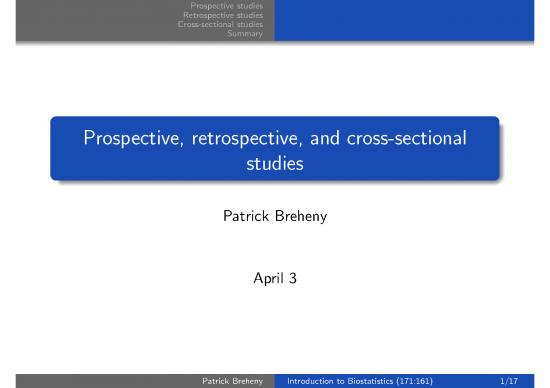Click the blue presentation title block

[275, 148]
